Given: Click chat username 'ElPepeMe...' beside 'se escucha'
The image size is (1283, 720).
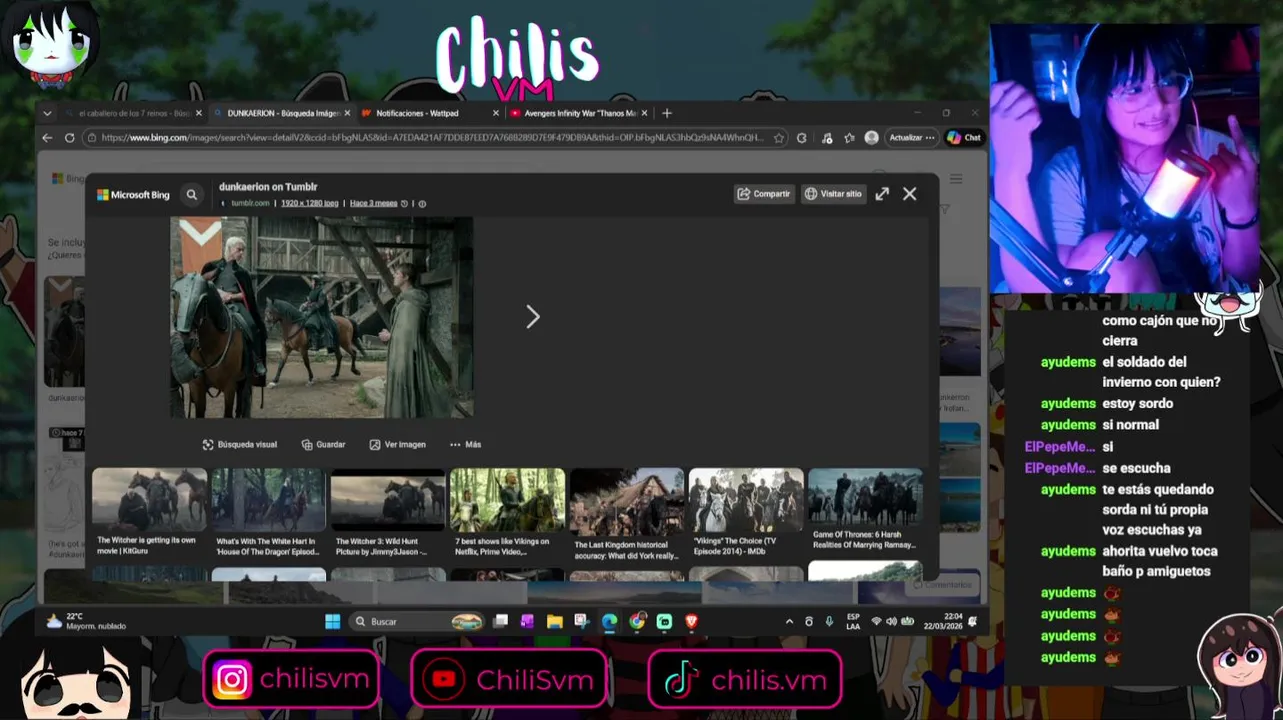Looking at the screenshot, I should [x=1060, y=468].
